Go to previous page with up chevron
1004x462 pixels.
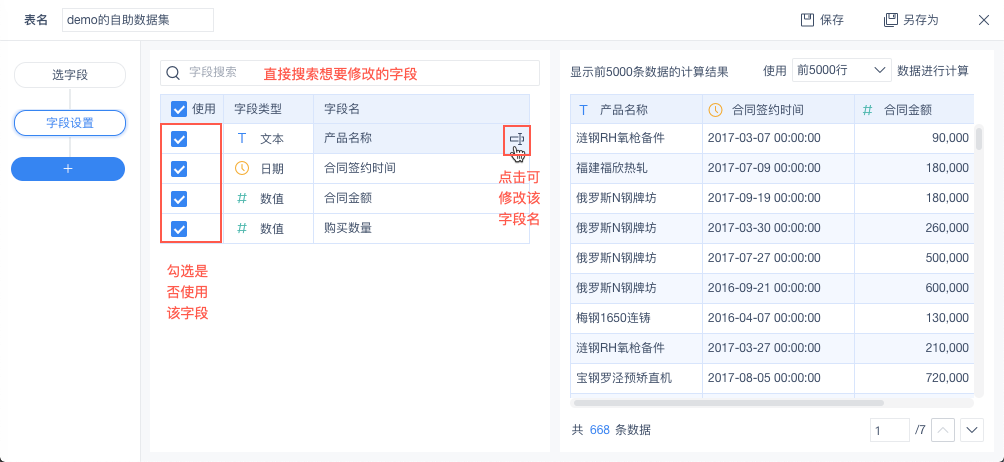tap(943, 430)
